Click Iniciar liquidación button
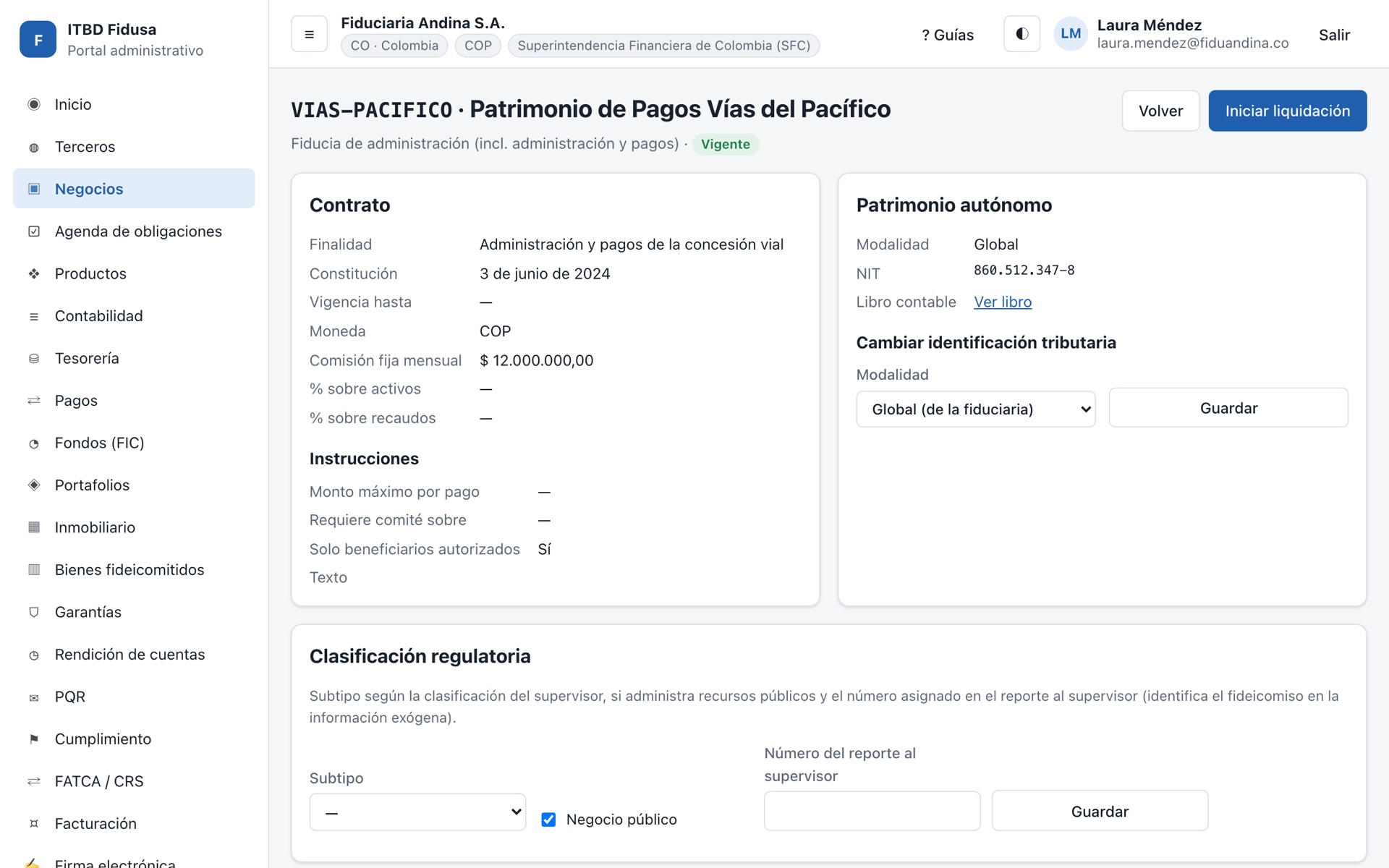Viewport: 1389px width, 868px height. point(1287,111)
